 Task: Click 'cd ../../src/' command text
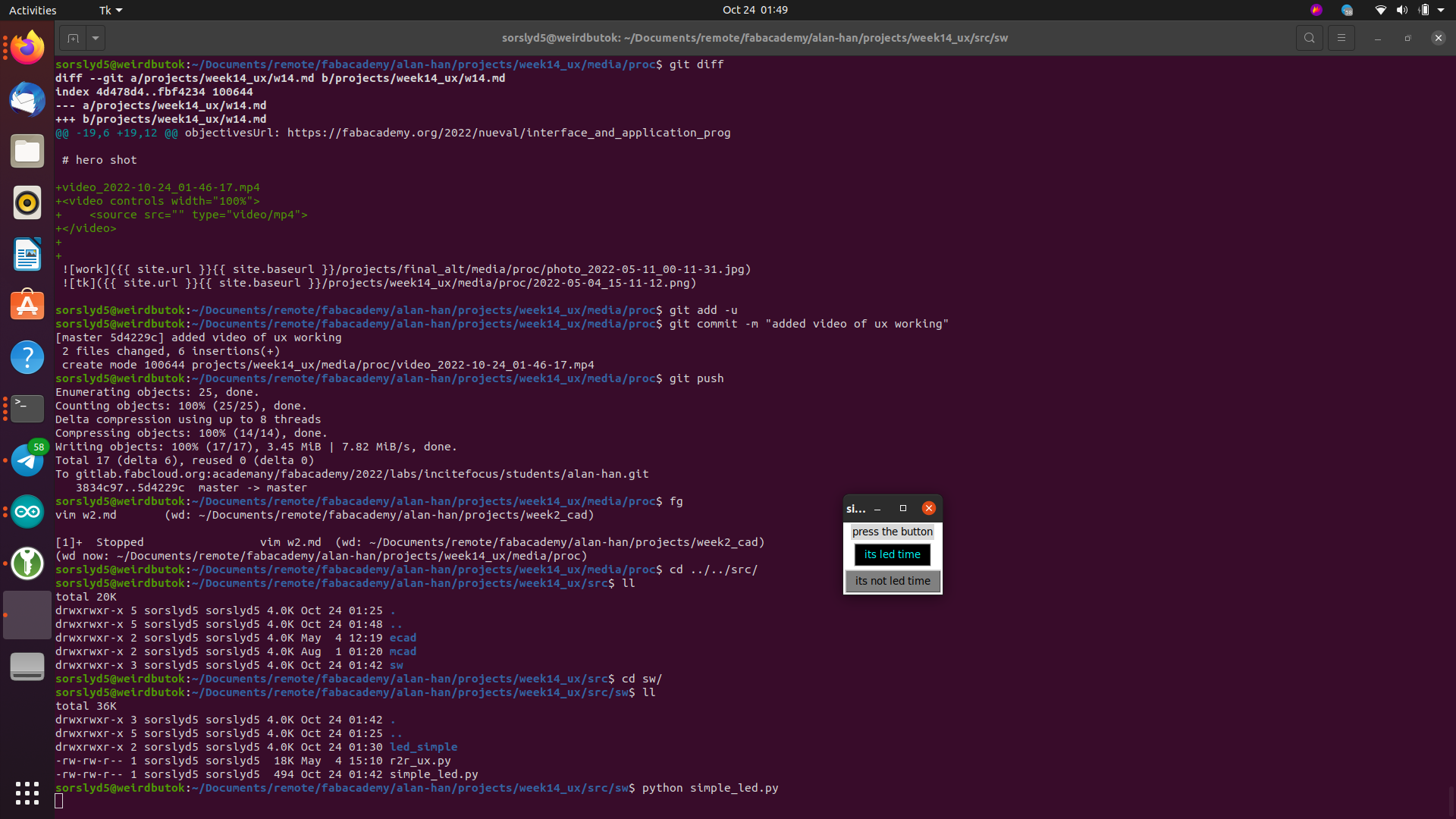[x=714, y=570]
